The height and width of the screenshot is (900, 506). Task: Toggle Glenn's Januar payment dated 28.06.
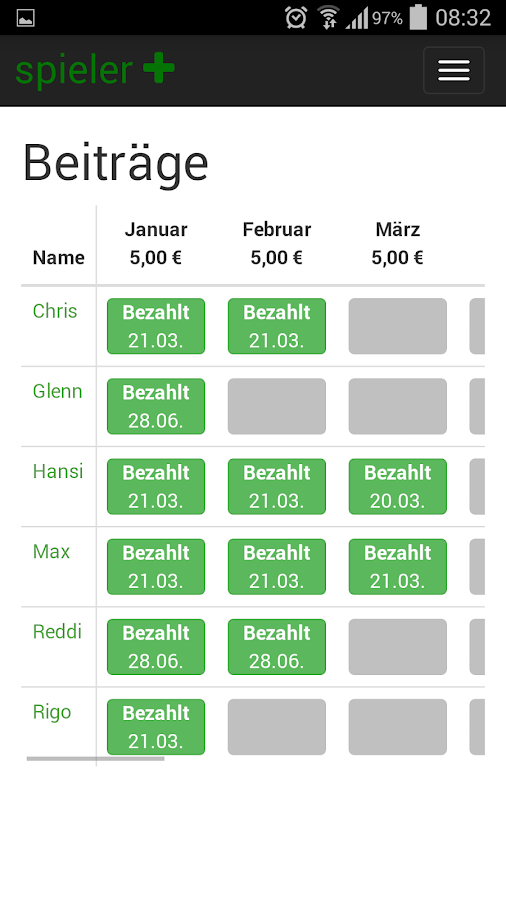[x=156, y=406]
